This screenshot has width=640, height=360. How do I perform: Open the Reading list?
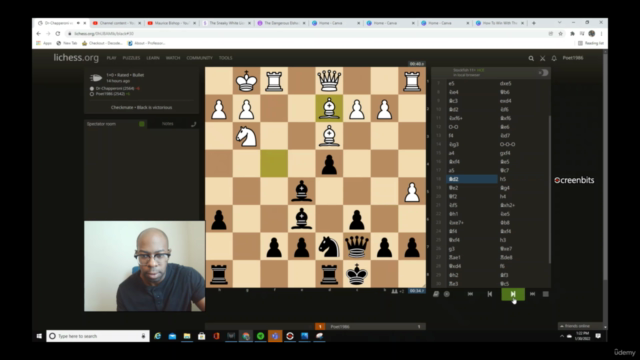coord(591,43)
